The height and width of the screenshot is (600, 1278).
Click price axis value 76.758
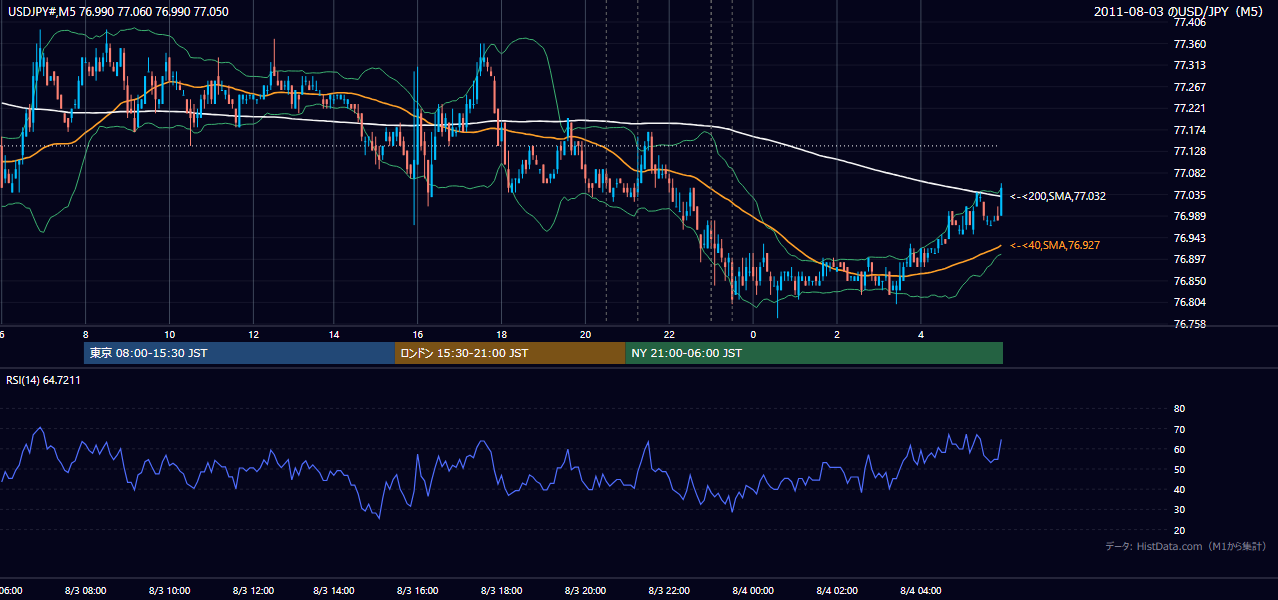coord(1189,325)
